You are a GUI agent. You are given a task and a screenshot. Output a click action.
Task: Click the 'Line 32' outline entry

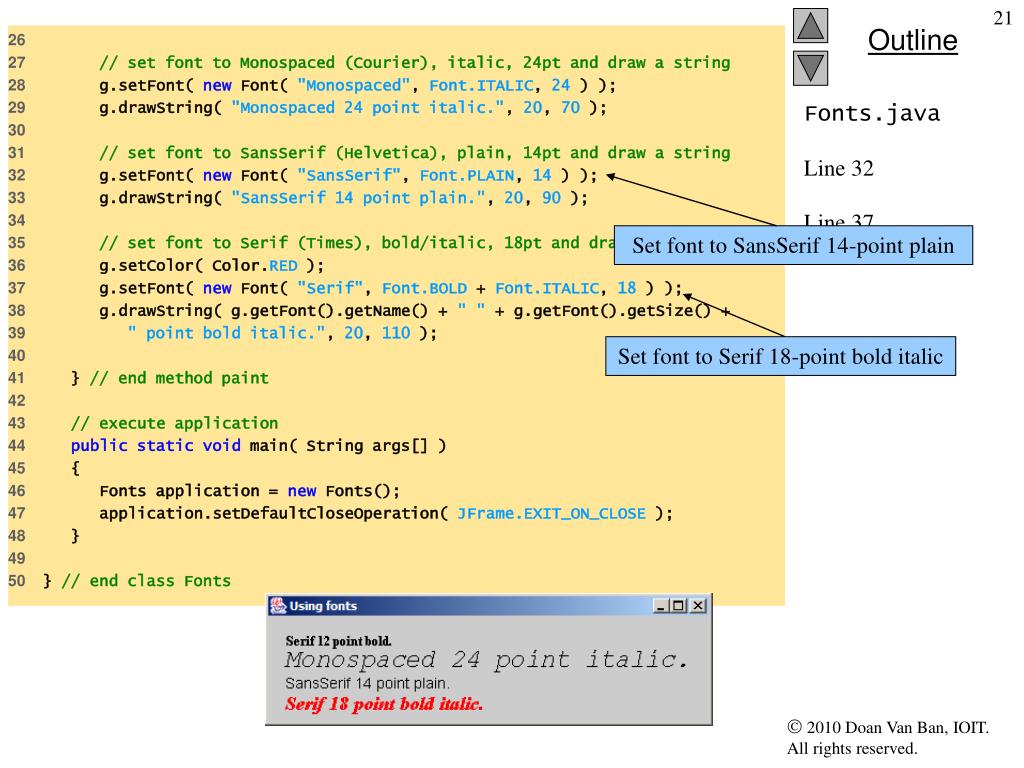839,168
